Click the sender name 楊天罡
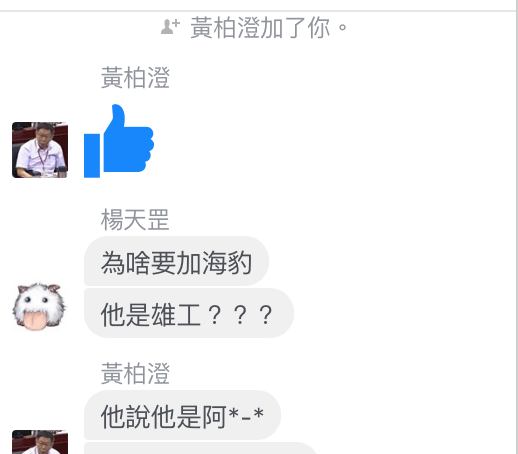Viewport: 518px width, 454px height. 135,220
